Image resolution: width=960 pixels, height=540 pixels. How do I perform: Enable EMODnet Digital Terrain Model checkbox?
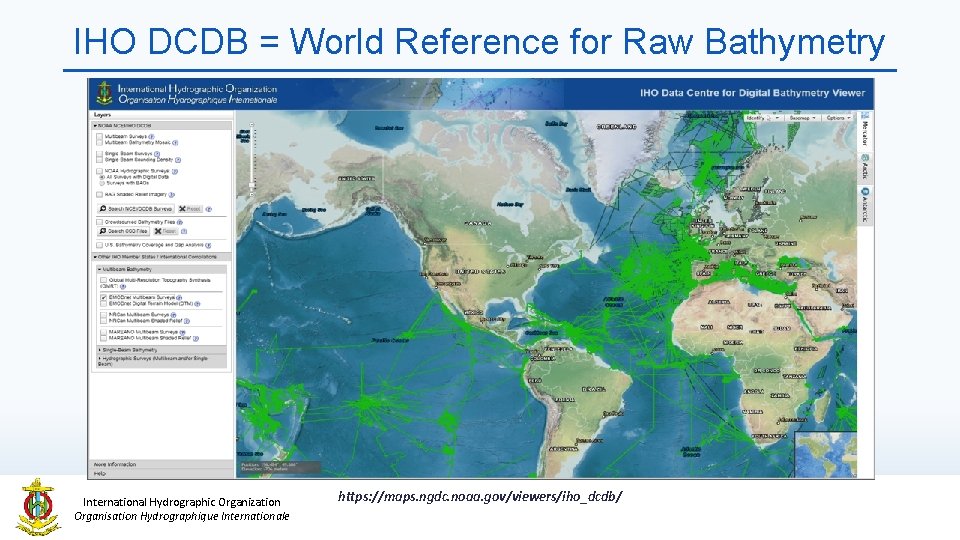coord(103,304)
